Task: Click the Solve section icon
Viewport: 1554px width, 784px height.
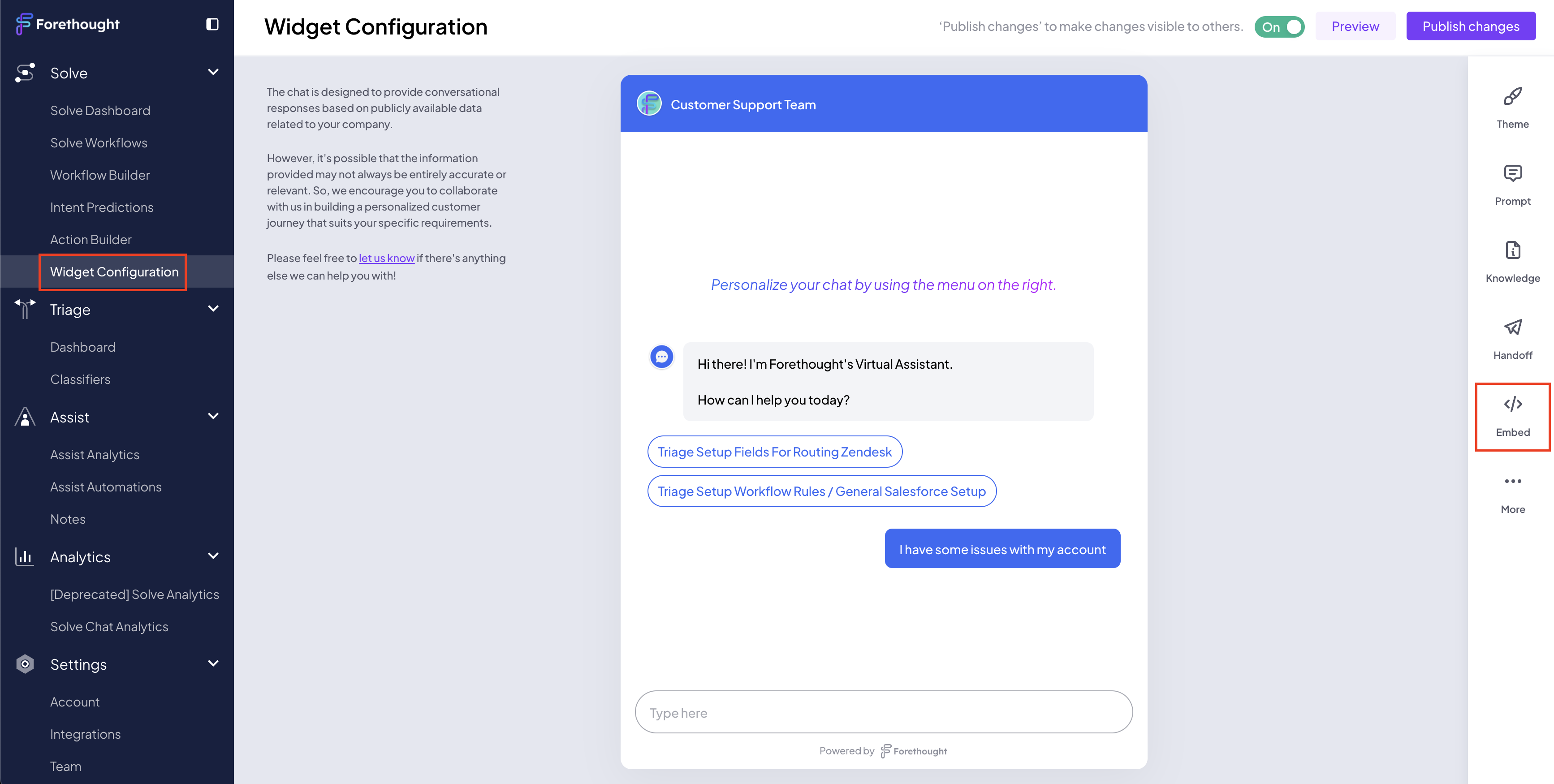Action: click(25, 73)
